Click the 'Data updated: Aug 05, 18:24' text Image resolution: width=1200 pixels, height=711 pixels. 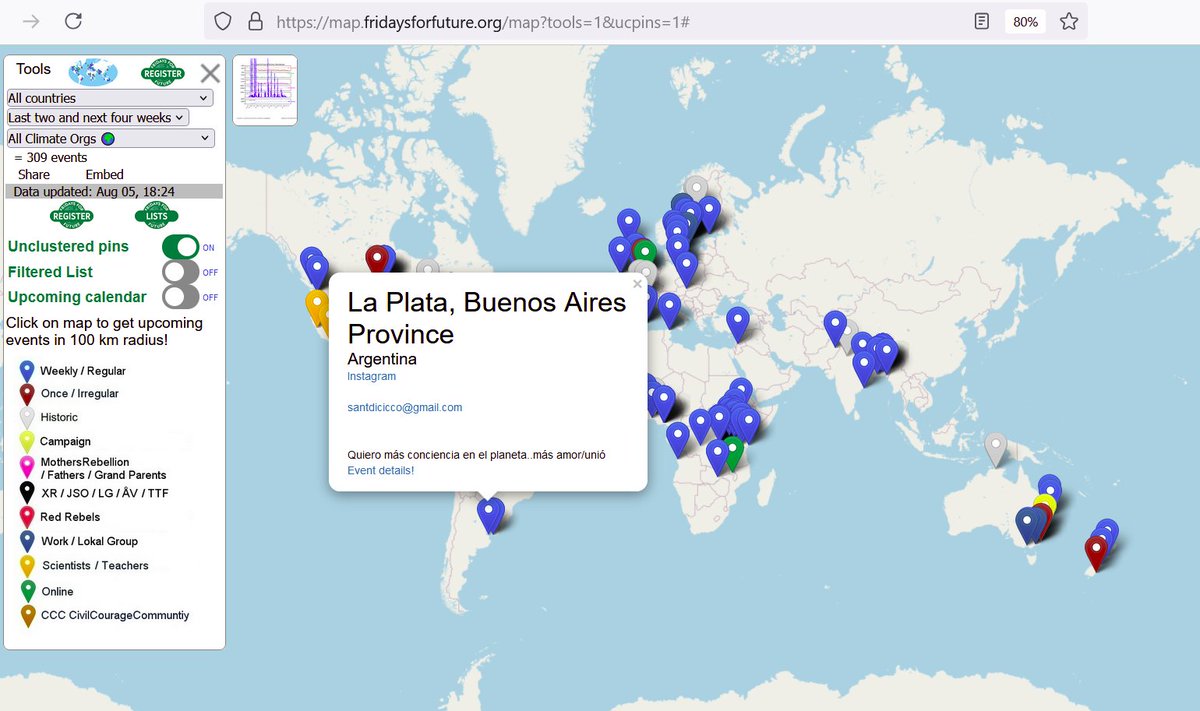[94, 191]
